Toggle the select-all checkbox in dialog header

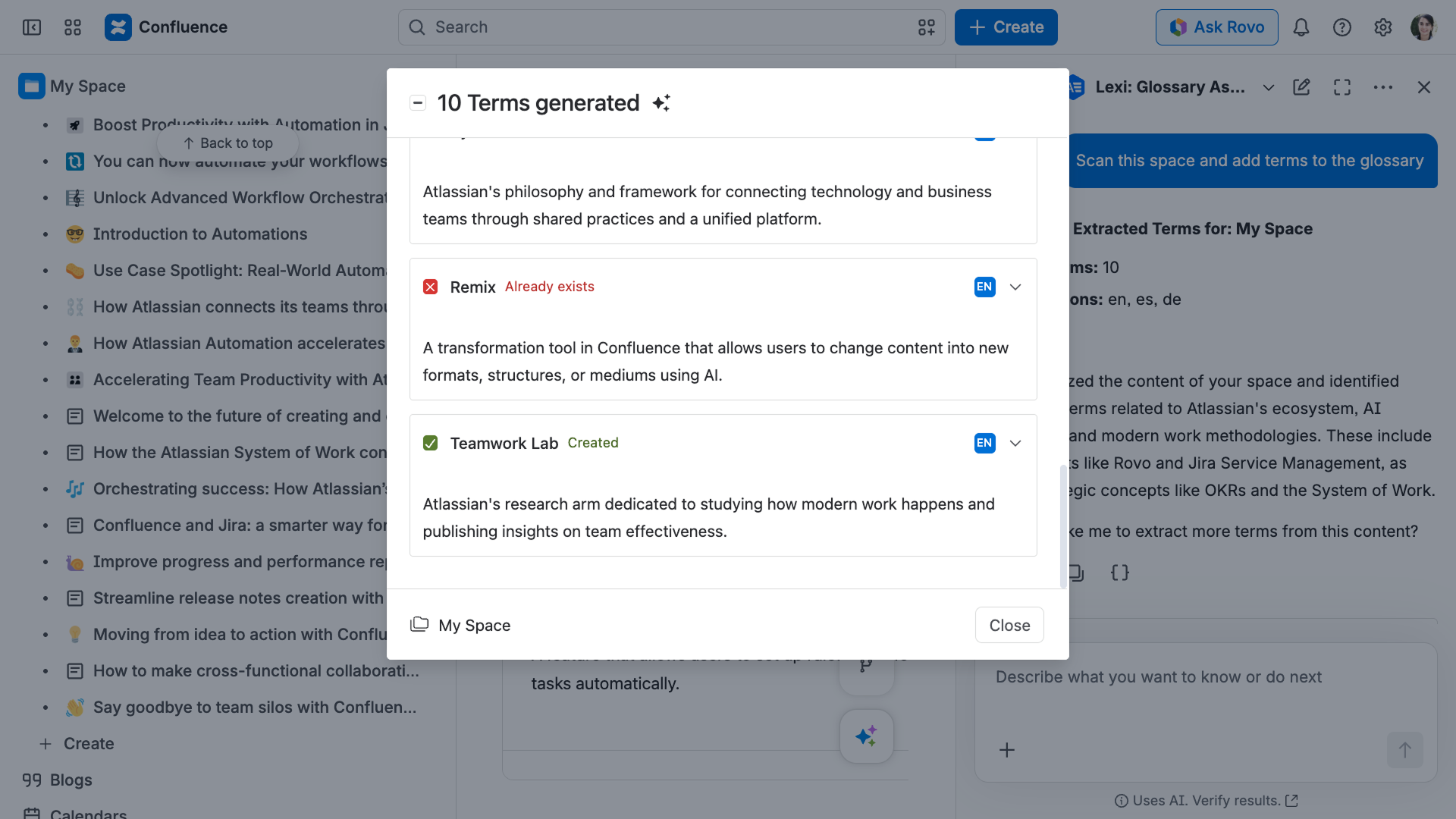(x=417, y=103)
